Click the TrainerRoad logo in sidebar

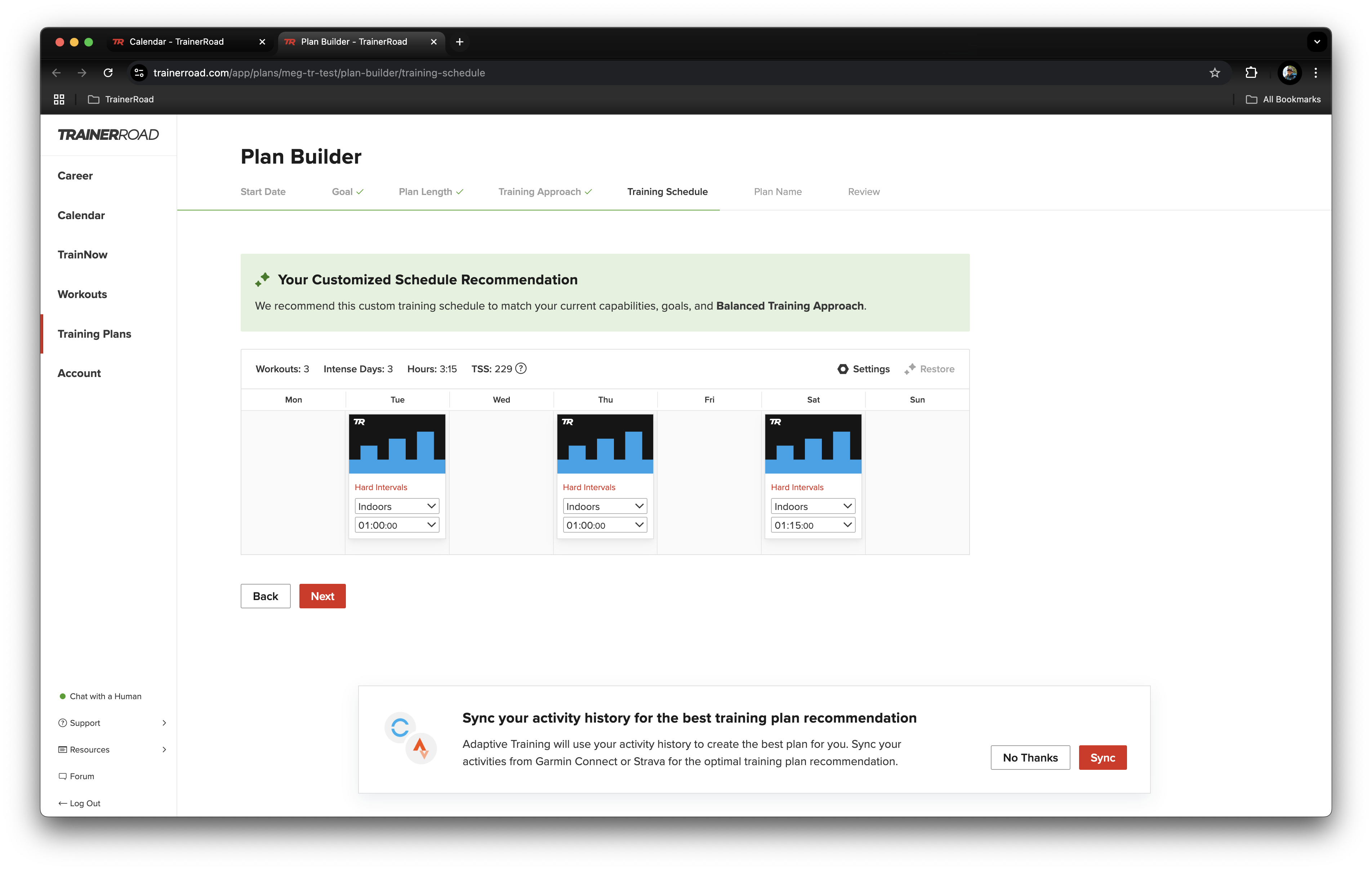(x=108, y=134)
